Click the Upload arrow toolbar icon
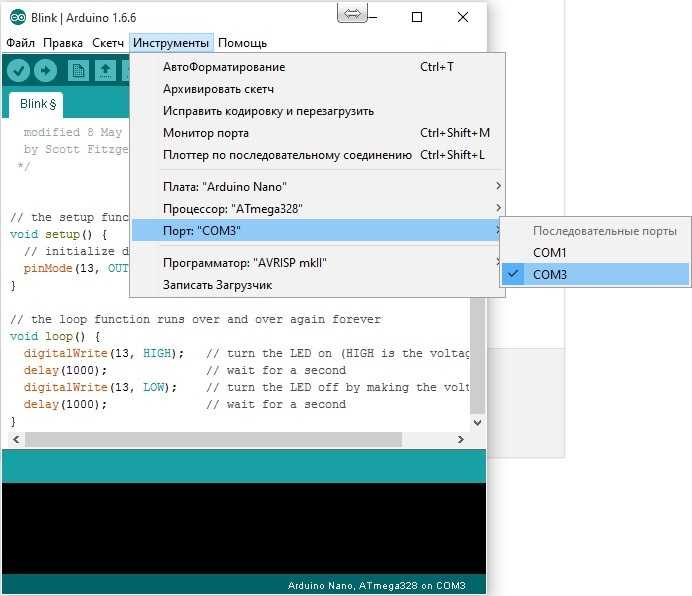This screenshot has width=692, height=596. tap(45, 71)
